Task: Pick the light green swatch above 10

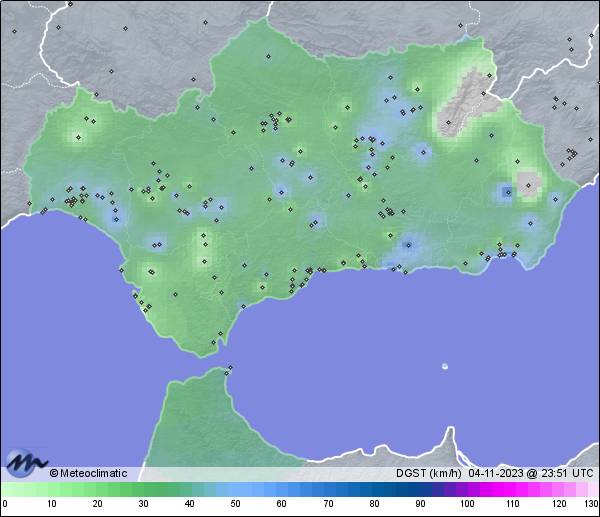Action: tap(51, 489)
